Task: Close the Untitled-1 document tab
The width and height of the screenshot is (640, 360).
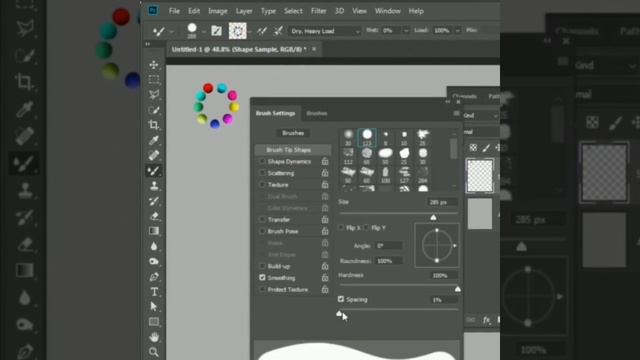Action: click(x=314, y=49)
